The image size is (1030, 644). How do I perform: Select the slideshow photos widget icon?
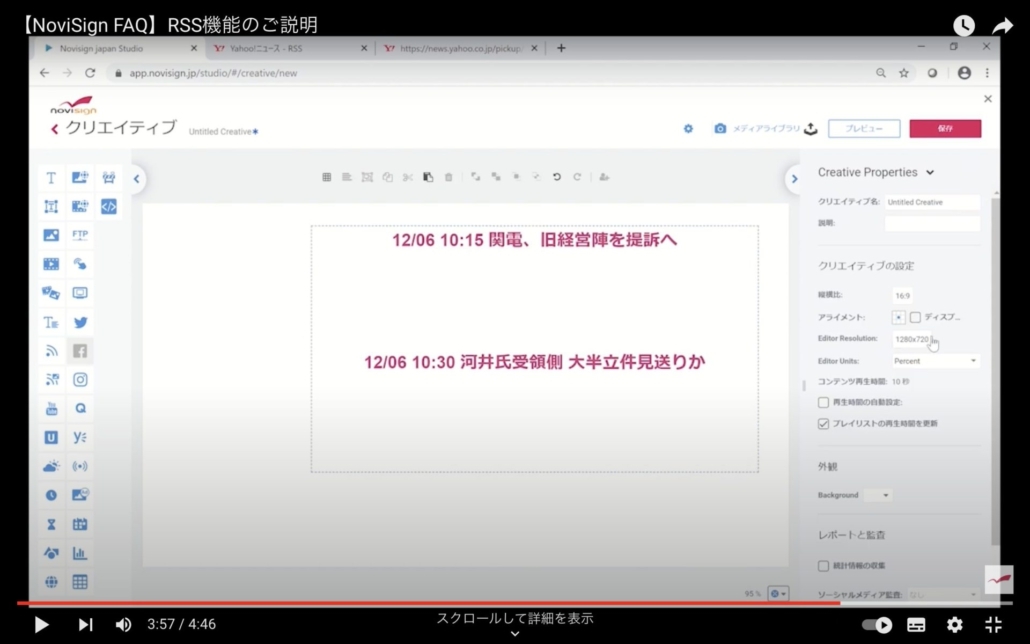51,293
